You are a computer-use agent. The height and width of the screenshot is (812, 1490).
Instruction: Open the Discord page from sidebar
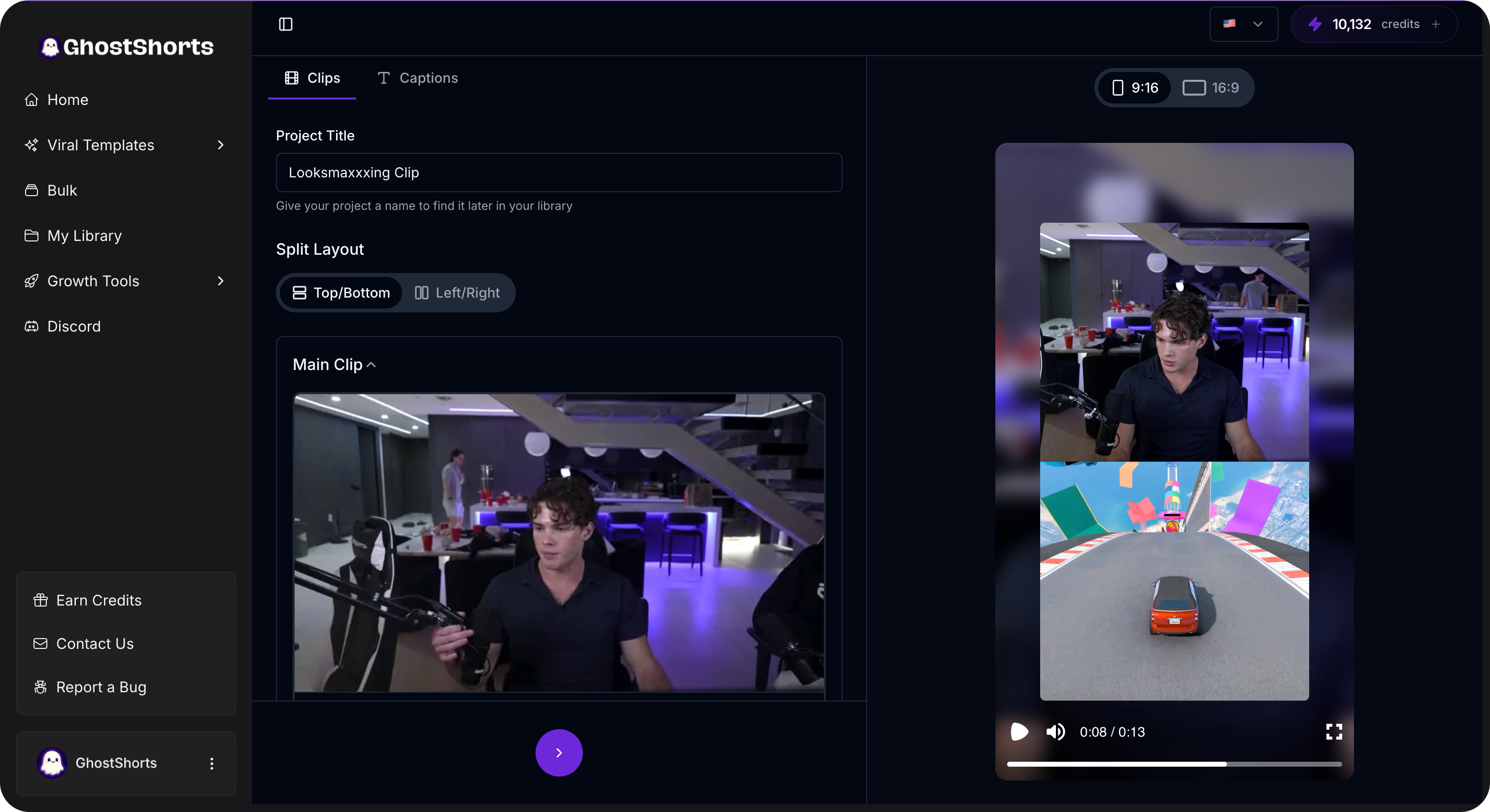coord(73,326)
